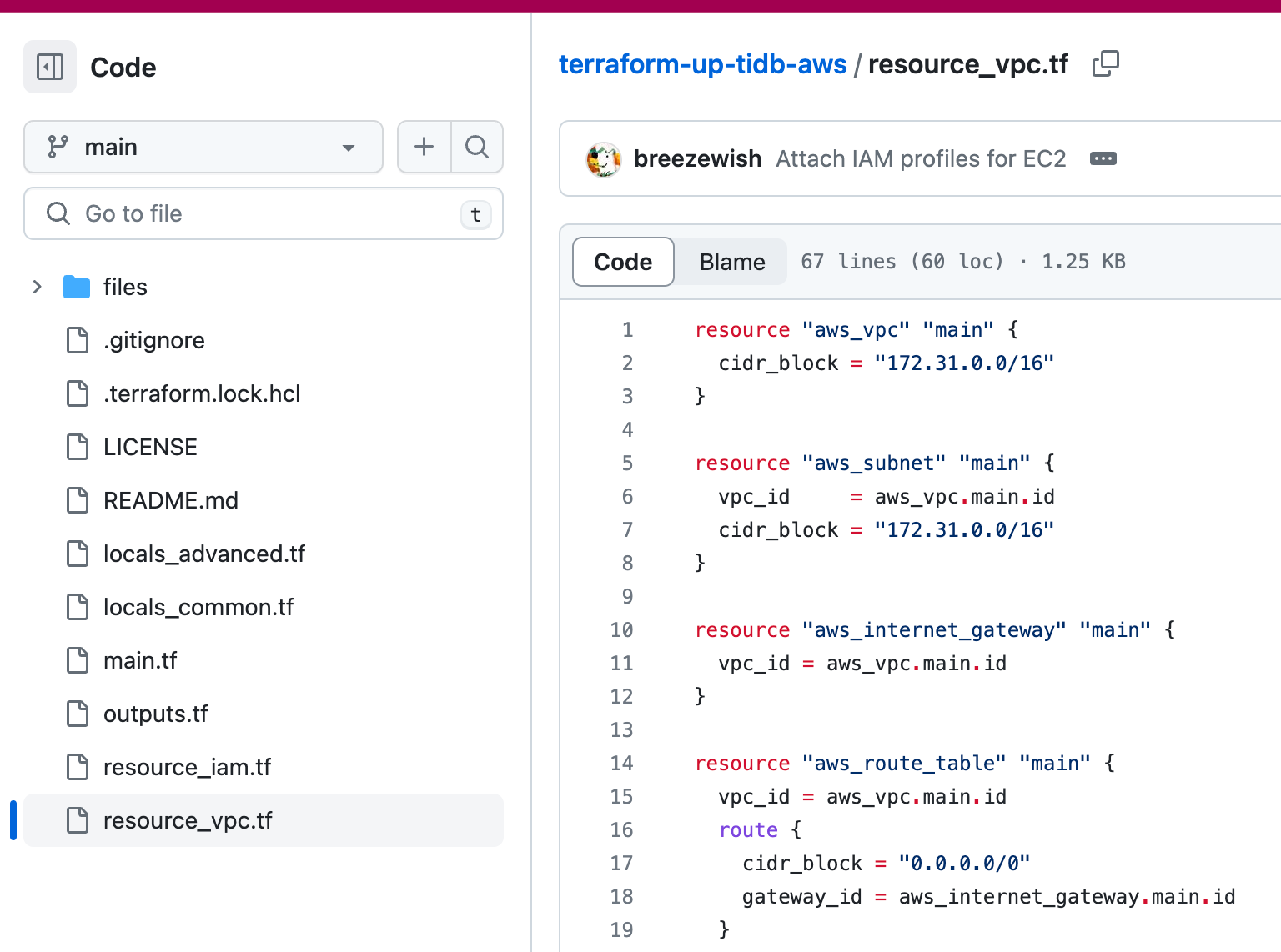Click "aws_route_table" text on line 14
1281x952 pixels.
click(904, 763)
